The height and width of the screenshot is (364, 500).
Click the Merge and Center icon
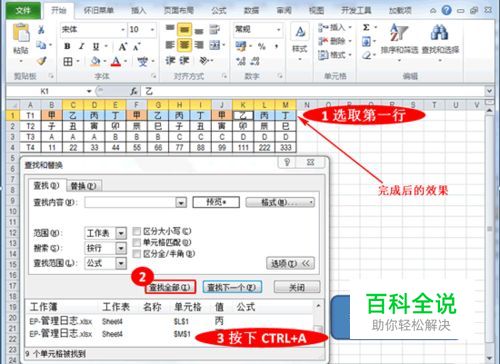tap(214, 45)
